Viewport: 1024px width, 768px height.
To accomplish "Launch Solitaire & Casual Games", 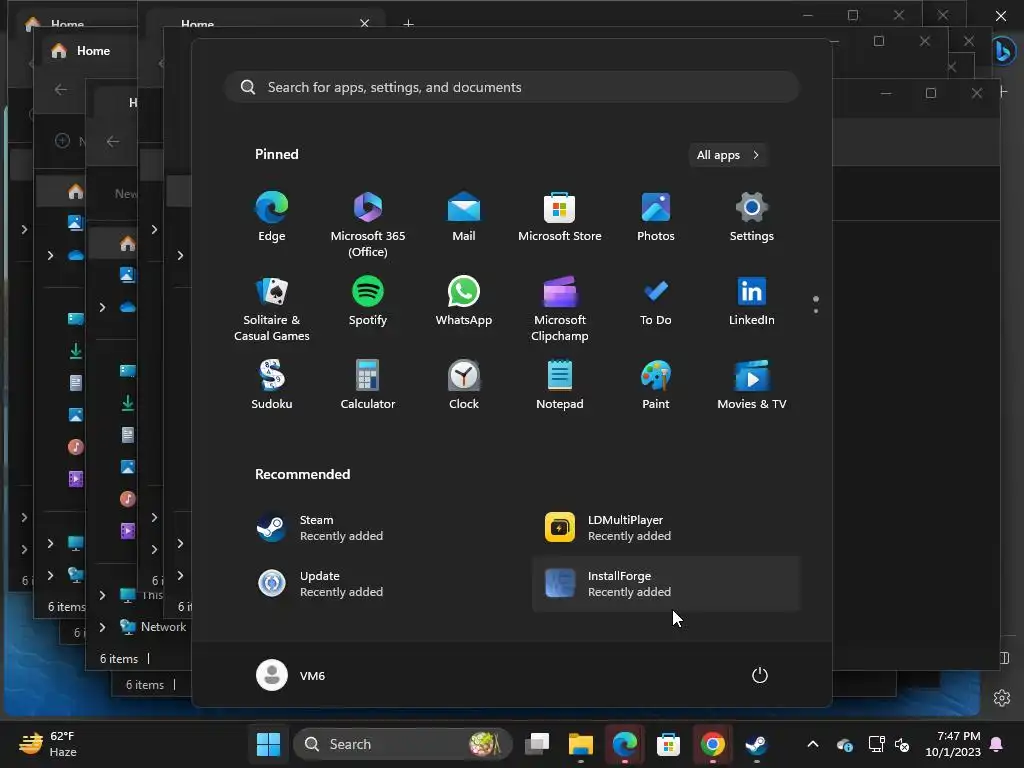I will (x=272, y=308).
